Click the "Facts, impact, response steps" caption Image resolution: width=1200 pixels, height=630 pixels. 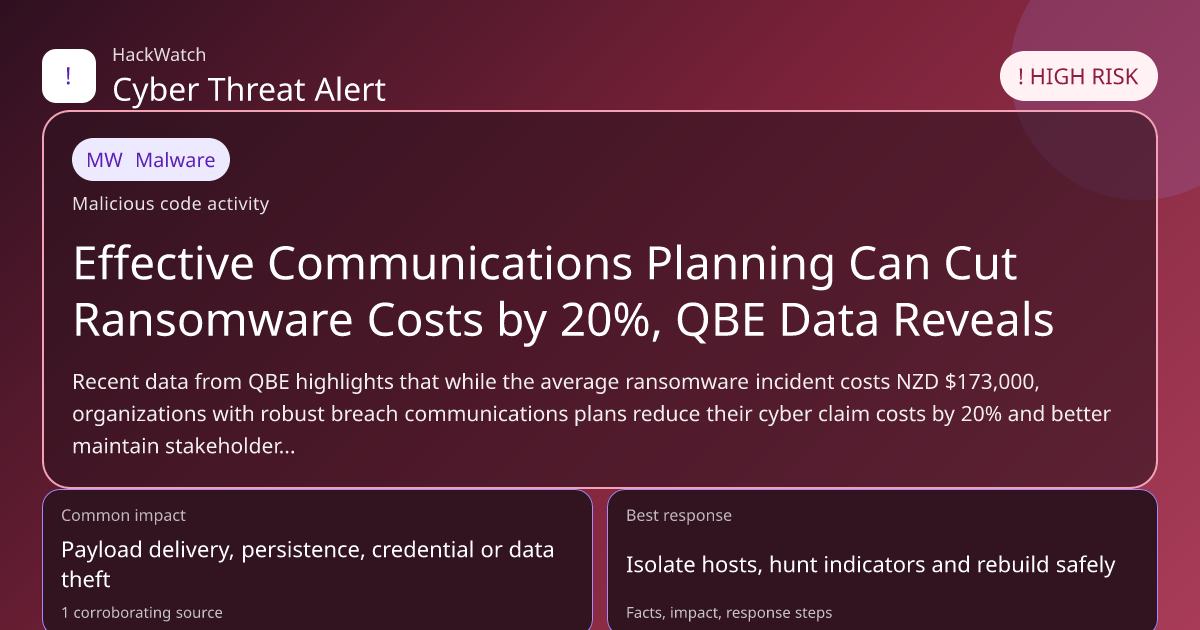[x=729, y=612]
